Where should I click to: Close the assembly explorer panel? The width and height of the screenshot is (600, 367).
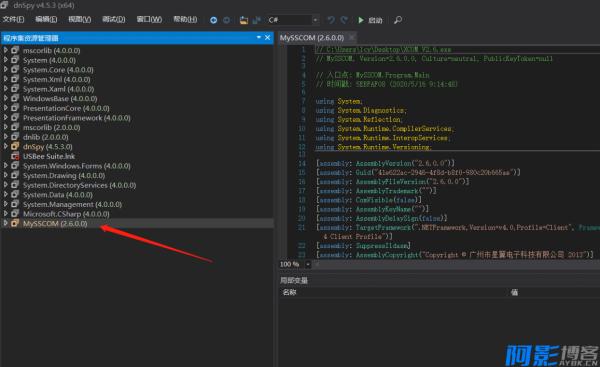[x=267, y=38]
